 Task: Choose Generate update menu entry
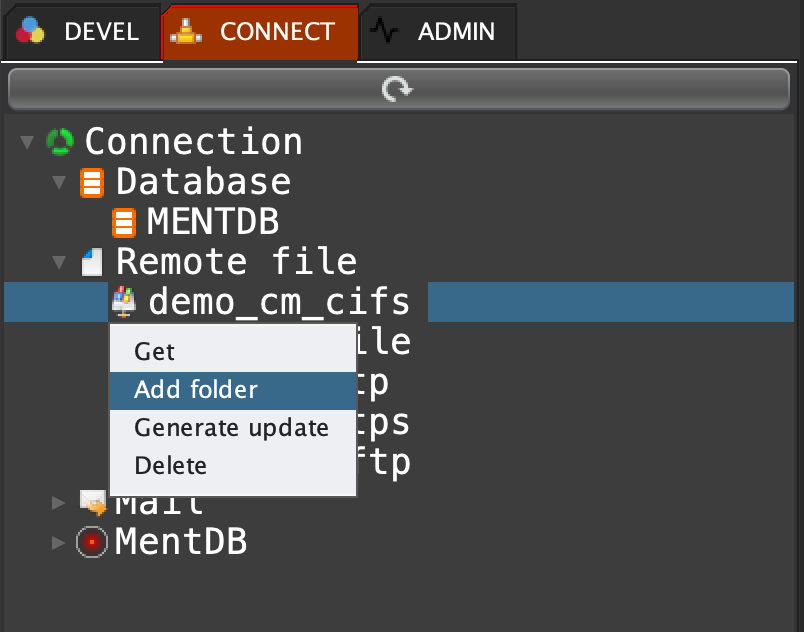point(231,428)
